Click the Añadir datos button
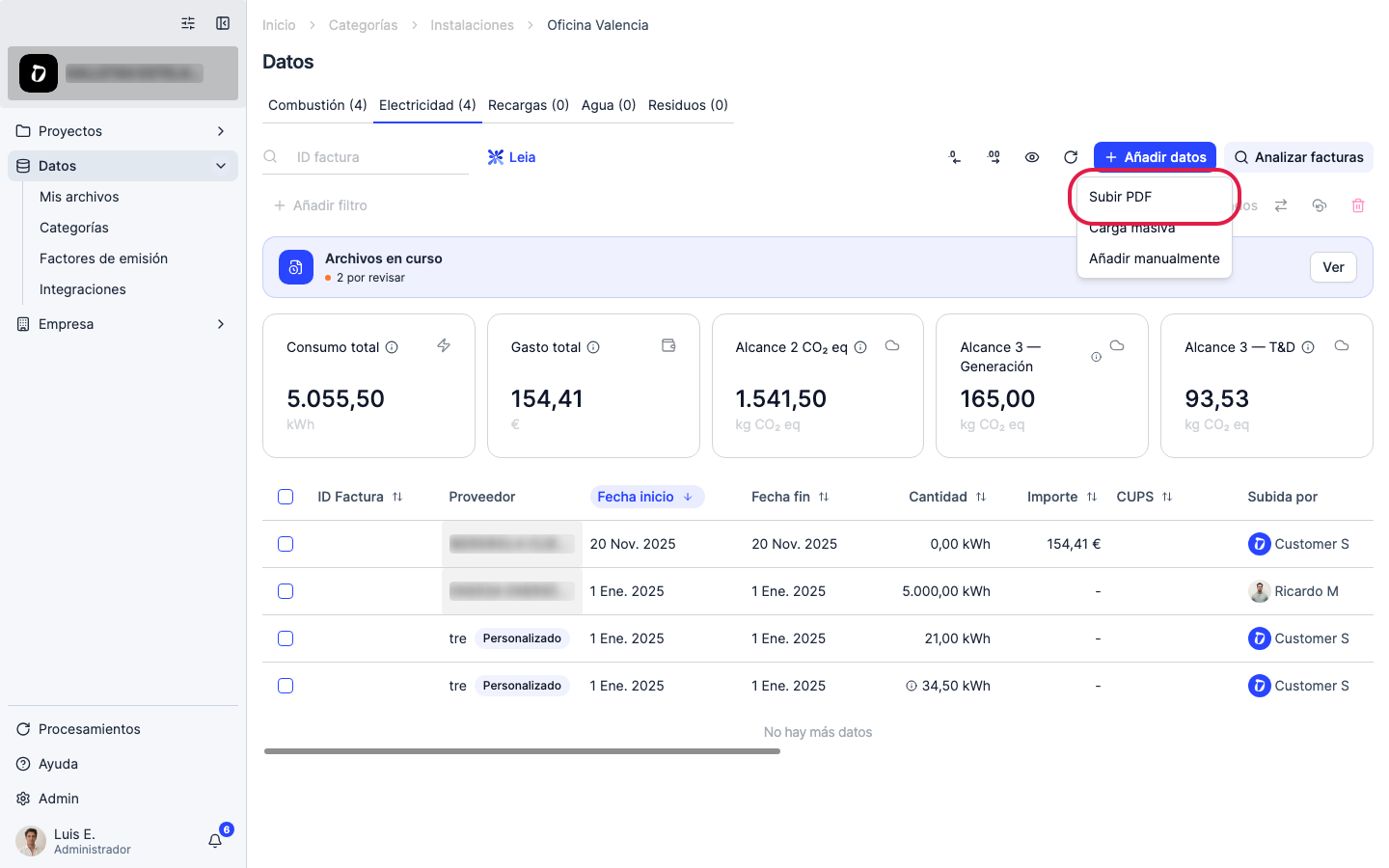The image size is (1389, 868). tap(1155, 157)
